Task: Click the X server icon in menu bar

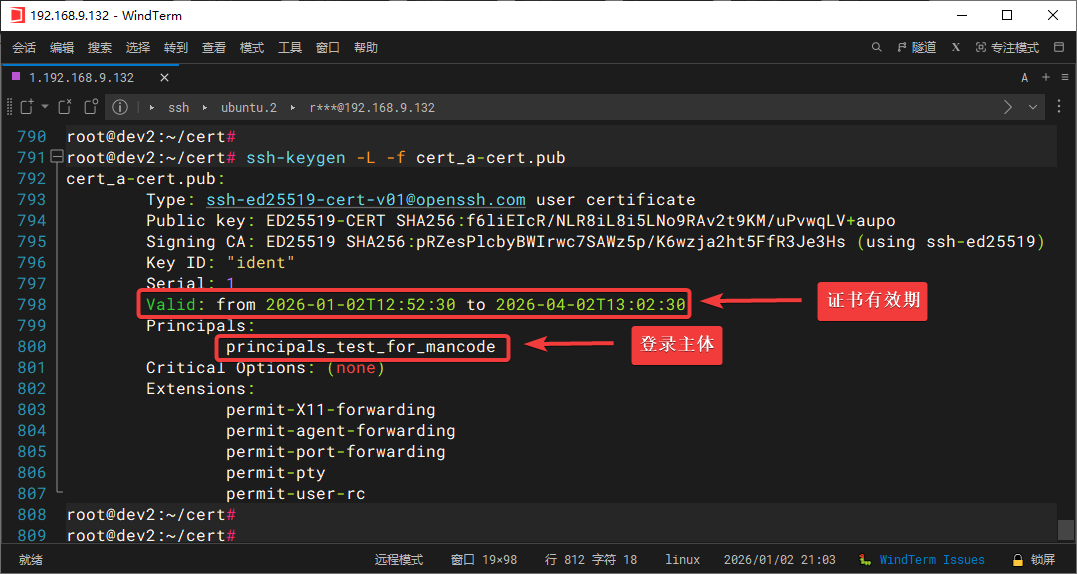Action: click(956, 47)
